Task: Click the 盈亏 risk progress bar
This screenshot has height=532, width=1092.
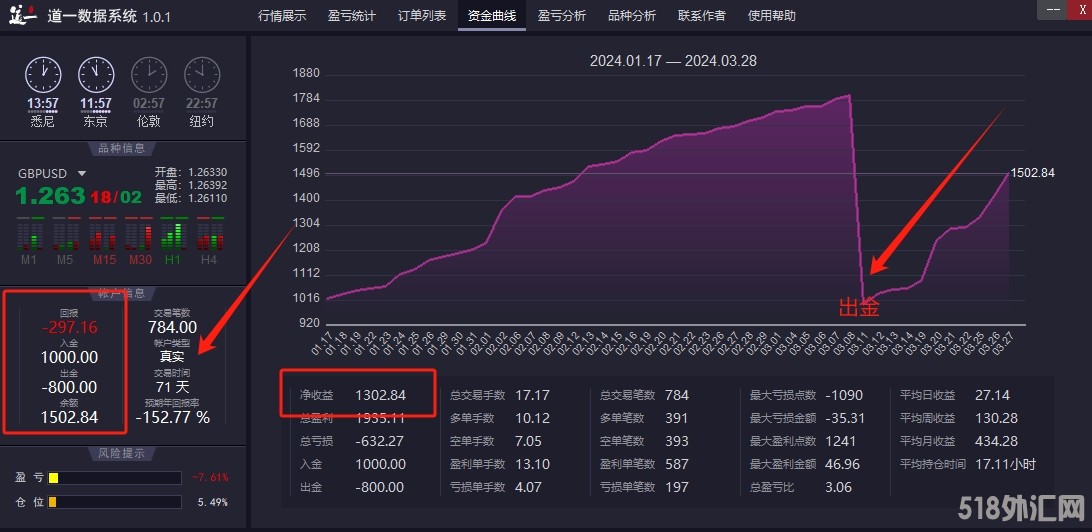Action: (x=113, y=478)
